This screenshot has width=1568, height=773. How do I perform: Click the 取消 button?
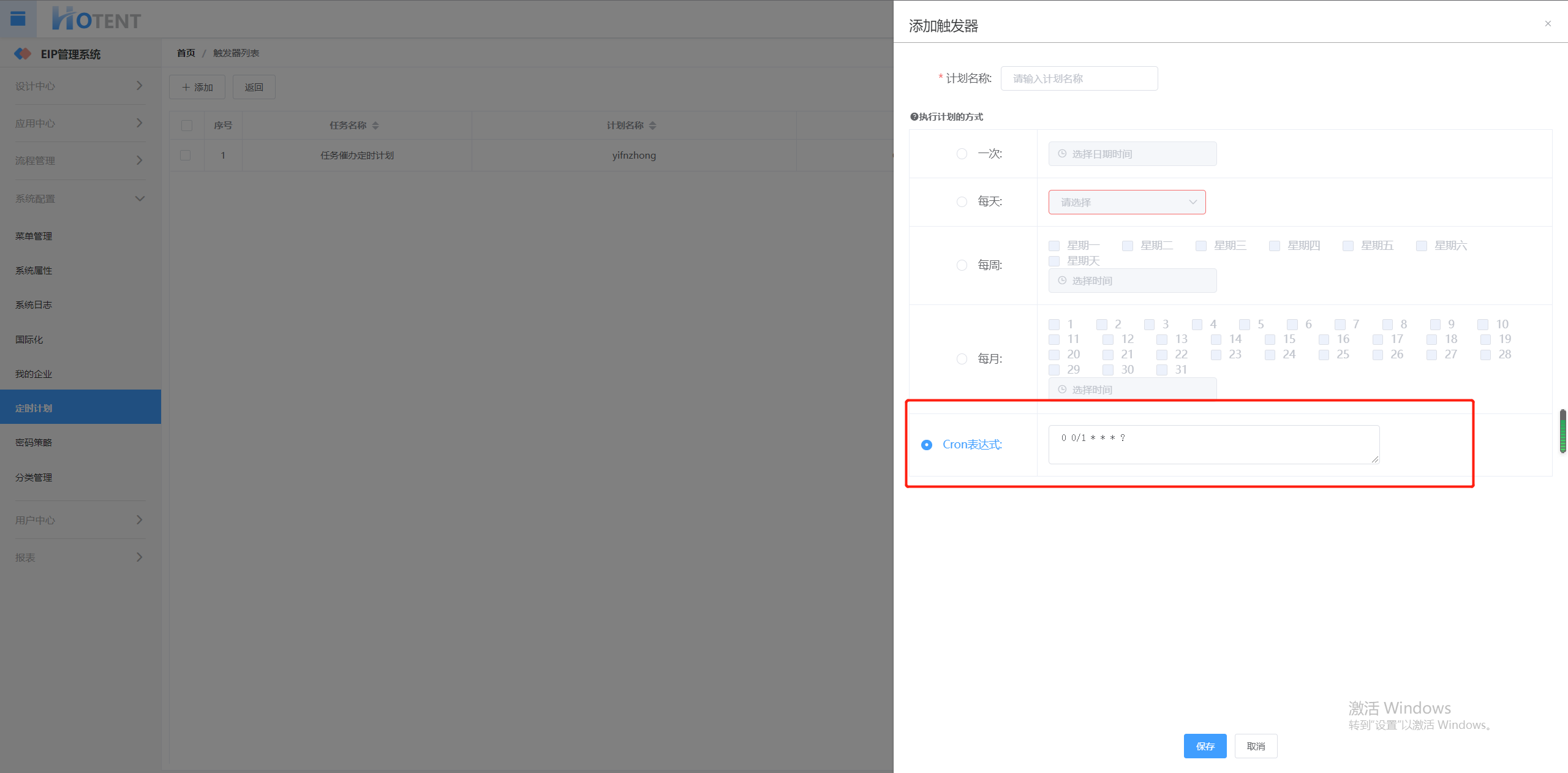[1256, 746]
